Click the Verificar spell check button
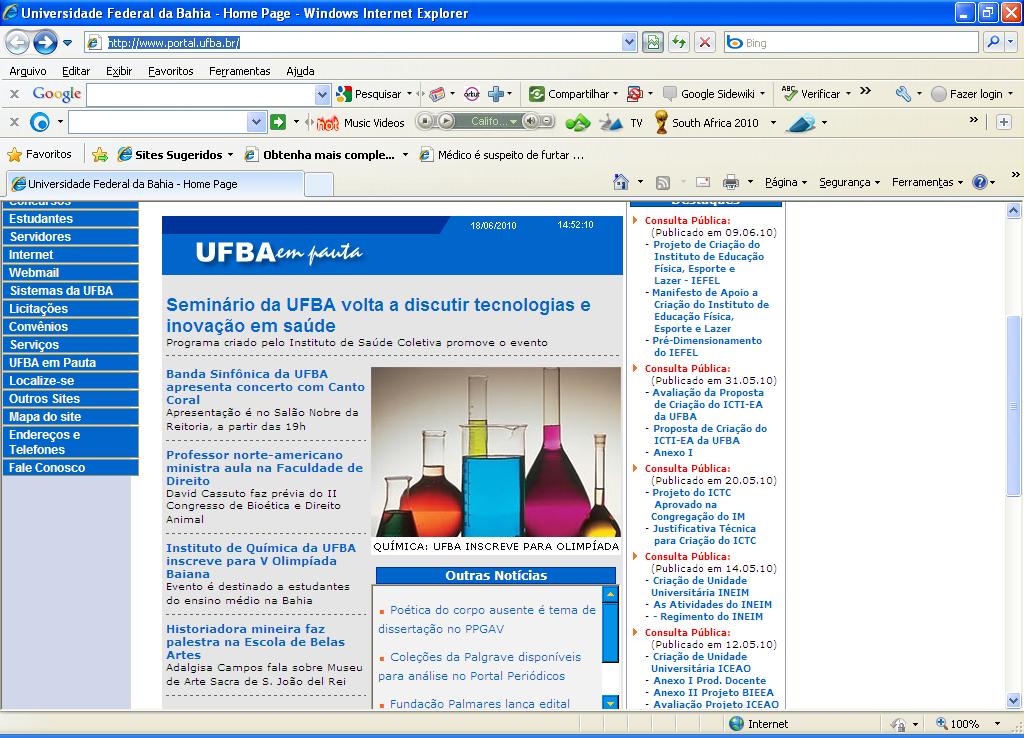The image size is (1024, 738). click(x=810, y=94)
